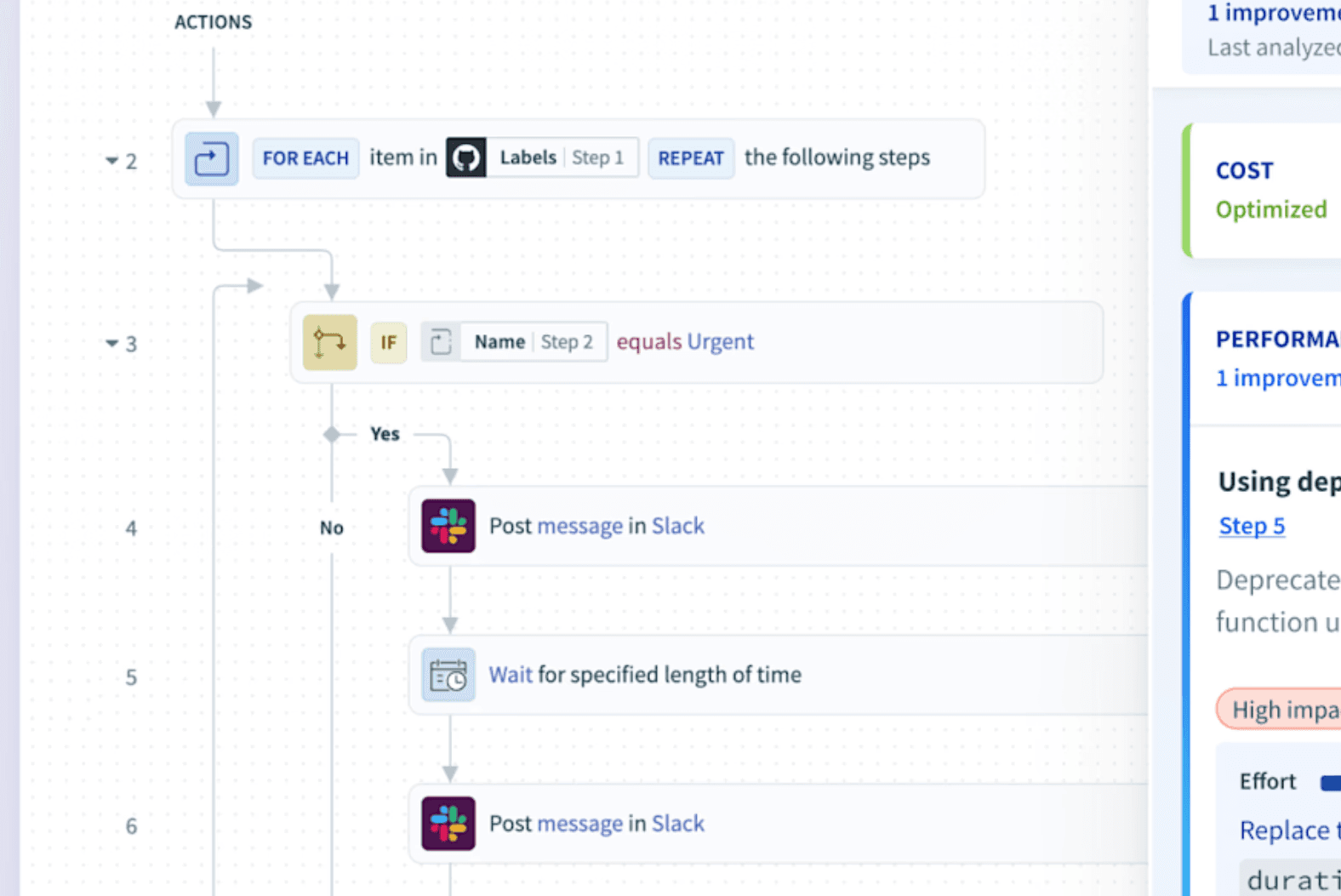This screenshot has width=1341, height=896.
Task: Click the 'Last analyzed' text at top right
Action: [1274, 48]
